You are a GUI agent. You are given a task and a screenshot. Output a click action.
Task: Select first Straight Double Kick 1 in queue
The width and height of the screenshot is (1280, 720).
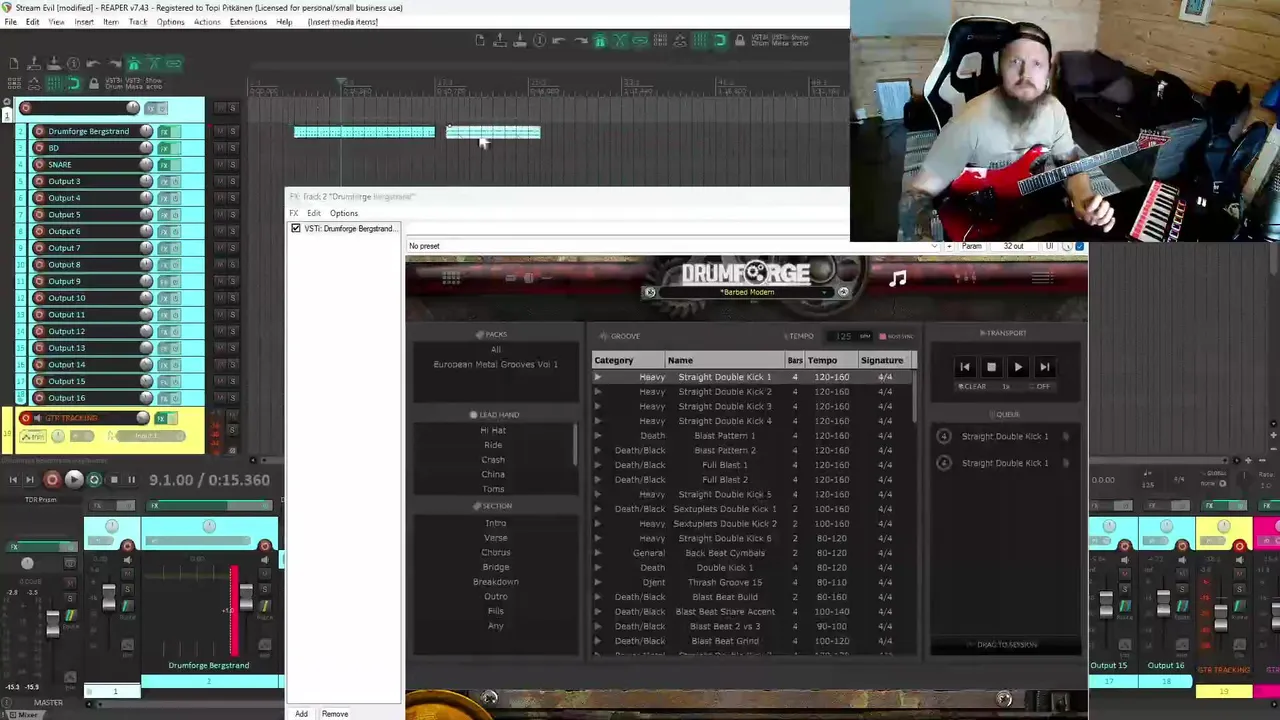[1005, 436]
